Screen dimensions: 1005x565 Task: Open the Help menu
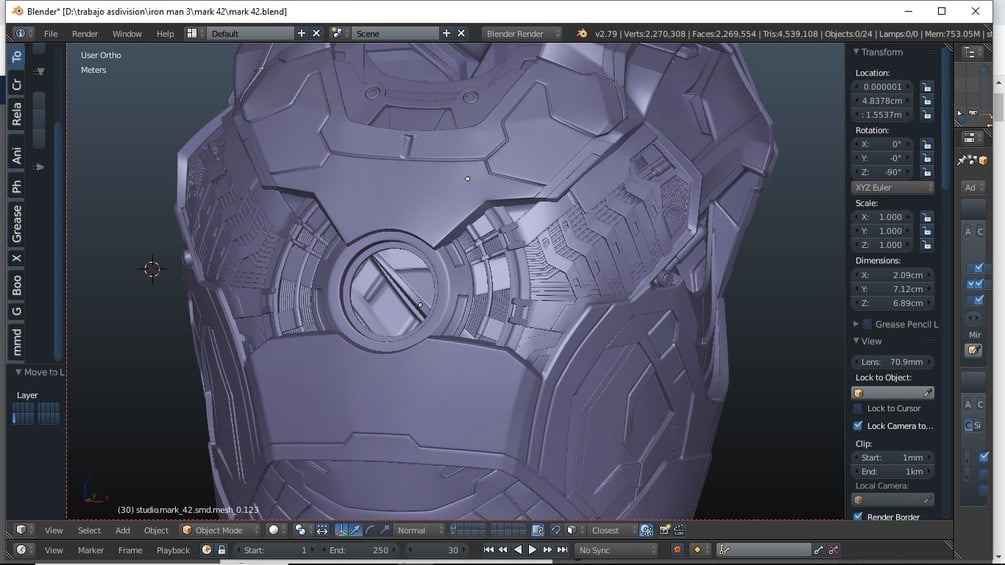point(165,33)
